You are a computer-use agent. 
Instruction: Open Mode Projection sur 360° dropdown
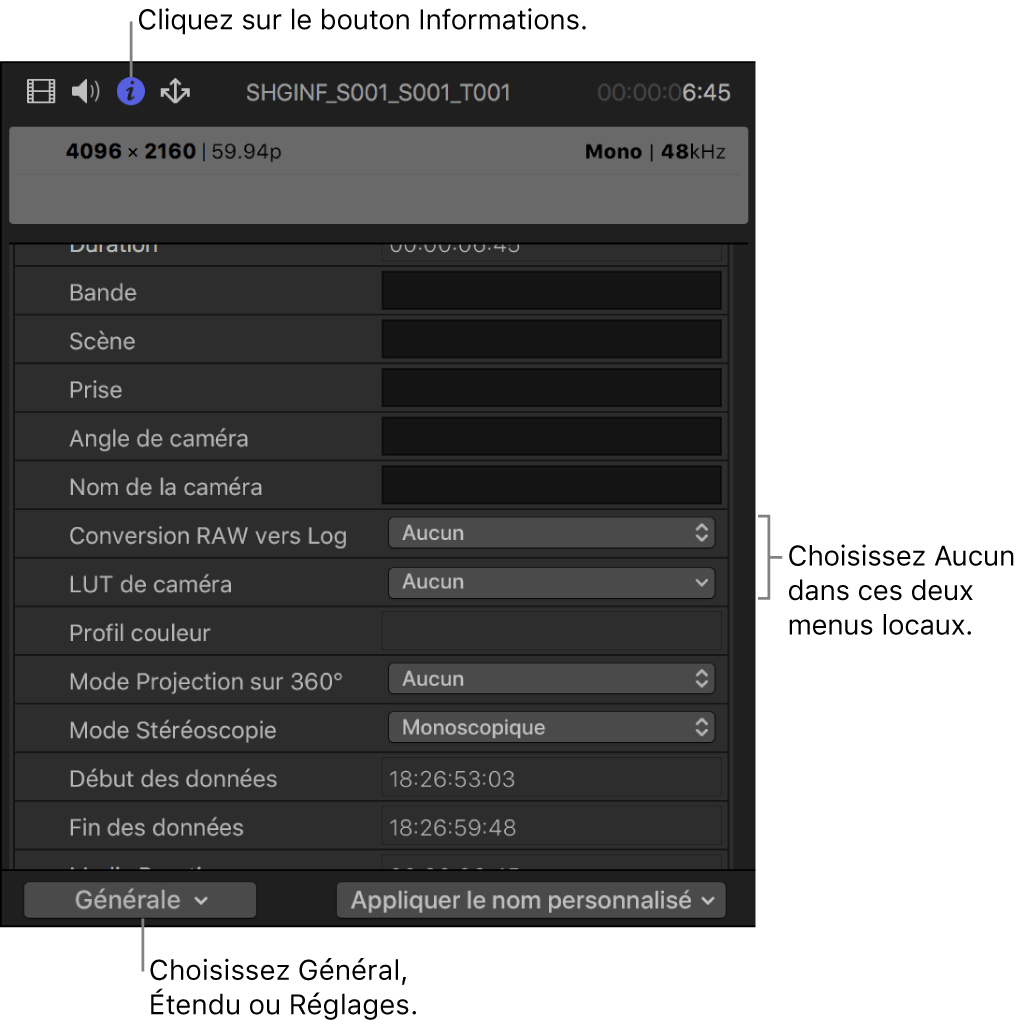[x=551, y=679]
